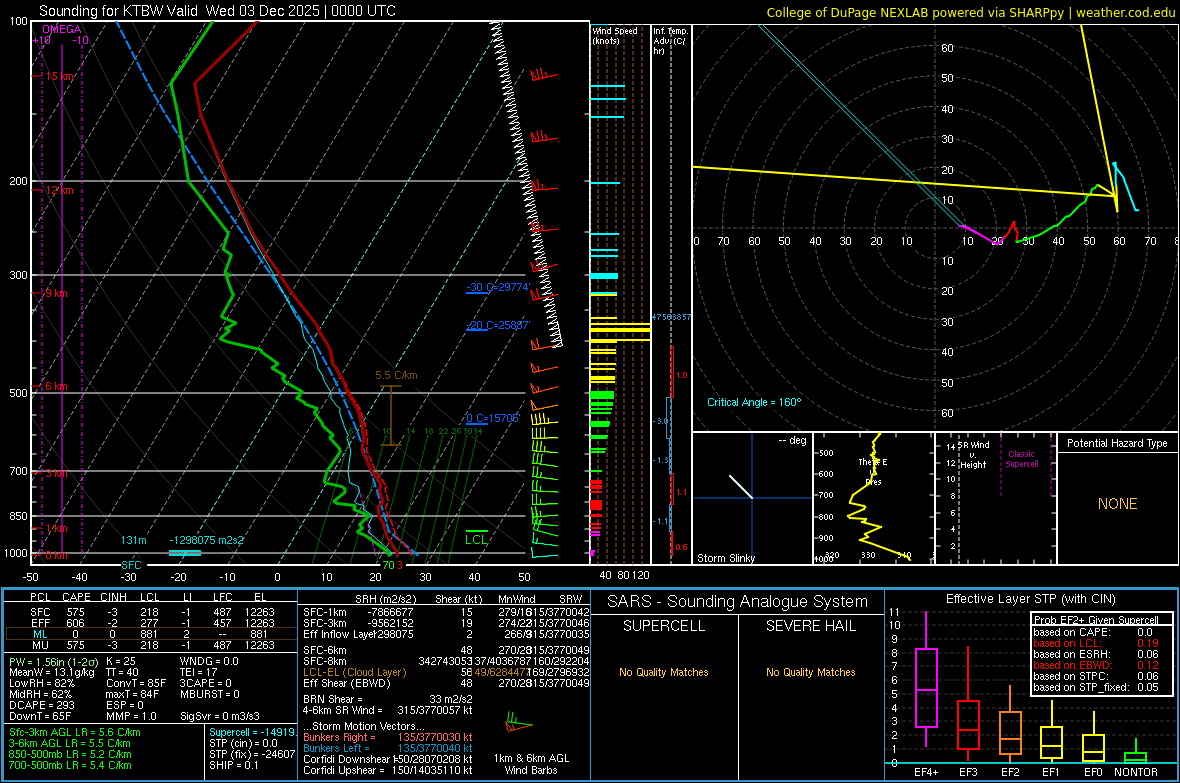Click the based on STP_fixed probability line
This screenshot has height=783, width=1180.
(1096, 687)
